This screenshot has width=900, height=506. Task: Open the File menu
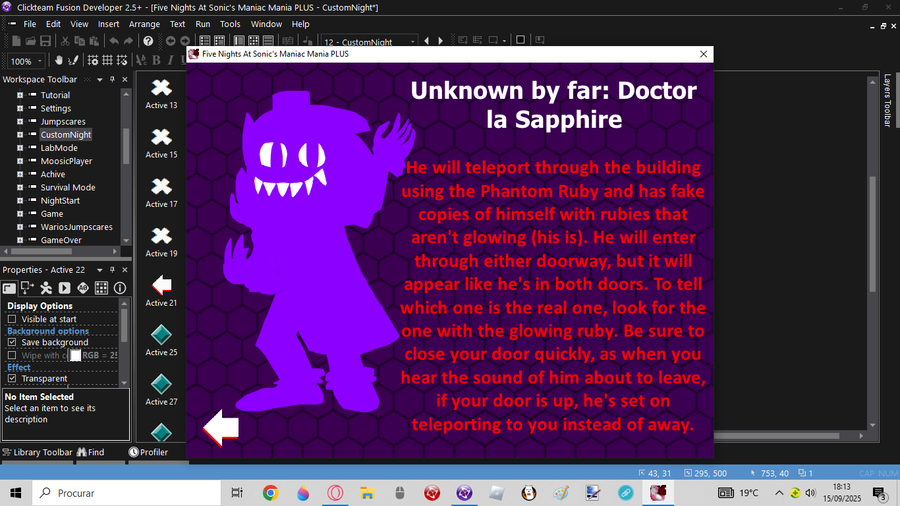coord(30,24)
